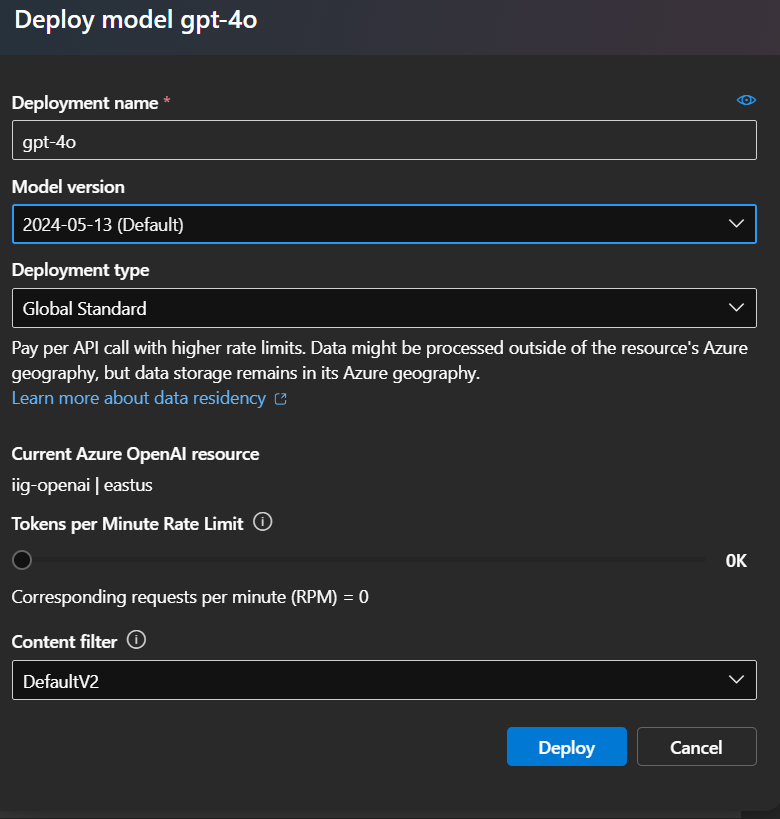Image resolution: width=780 pixels, height=819 pixels.
Task: Click the 0K rate limit value
Action: [736, 561]
